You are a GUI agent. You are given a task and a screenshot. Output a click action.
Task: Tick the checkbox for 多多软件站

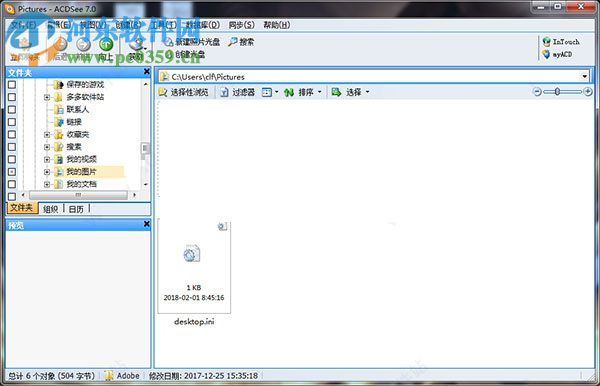[x=12, y=97]
